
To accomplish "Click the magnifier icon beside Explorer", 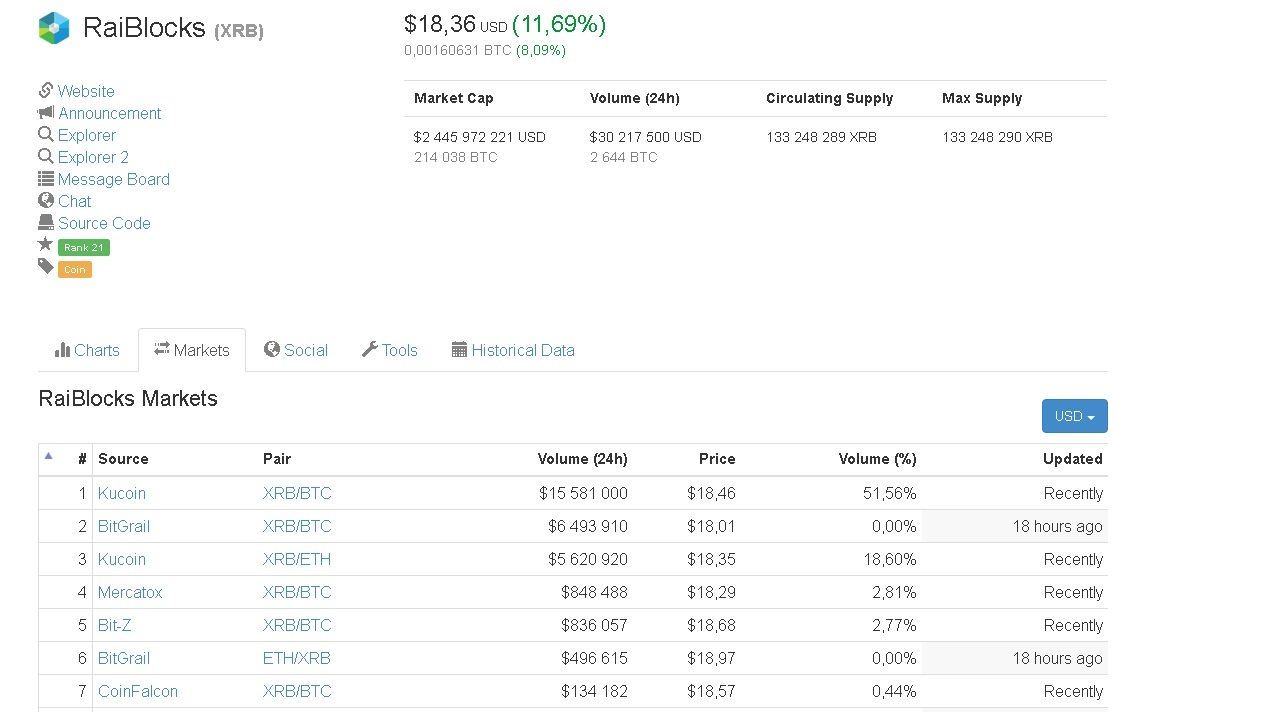I will tap(46, 134).
